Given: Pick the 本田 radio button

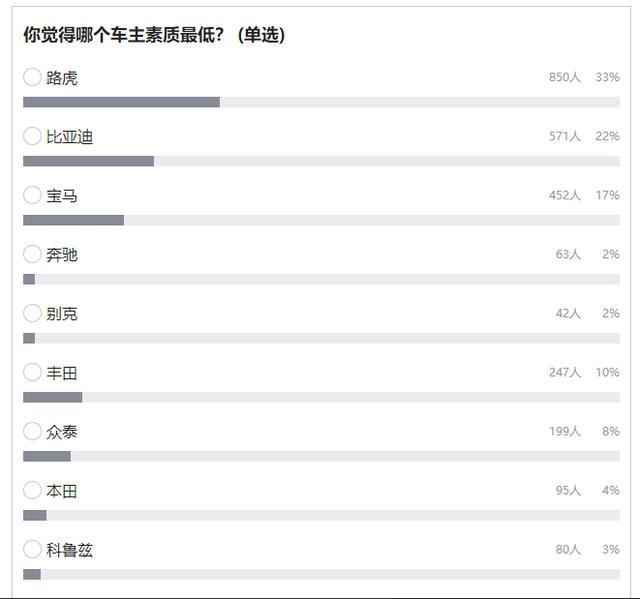Looking at the screenshot, I should 32,490.
